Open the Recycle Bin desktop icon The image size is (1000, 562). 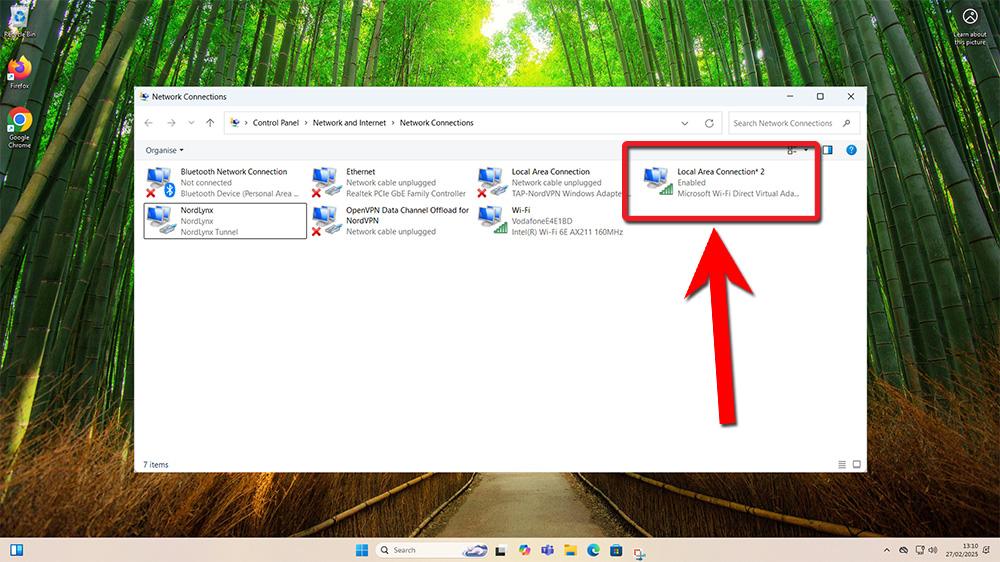point(20,21)
